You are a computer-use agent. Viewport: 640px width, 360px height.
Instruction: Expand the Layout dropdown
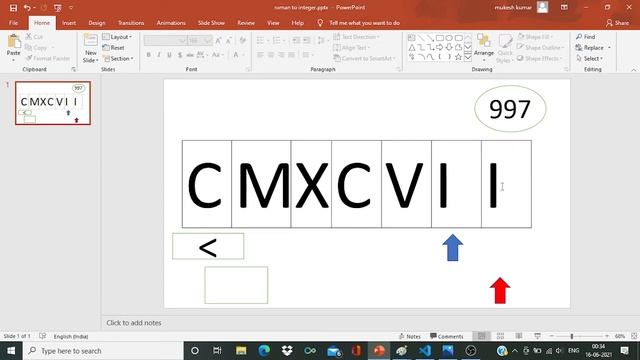[117, 37]
